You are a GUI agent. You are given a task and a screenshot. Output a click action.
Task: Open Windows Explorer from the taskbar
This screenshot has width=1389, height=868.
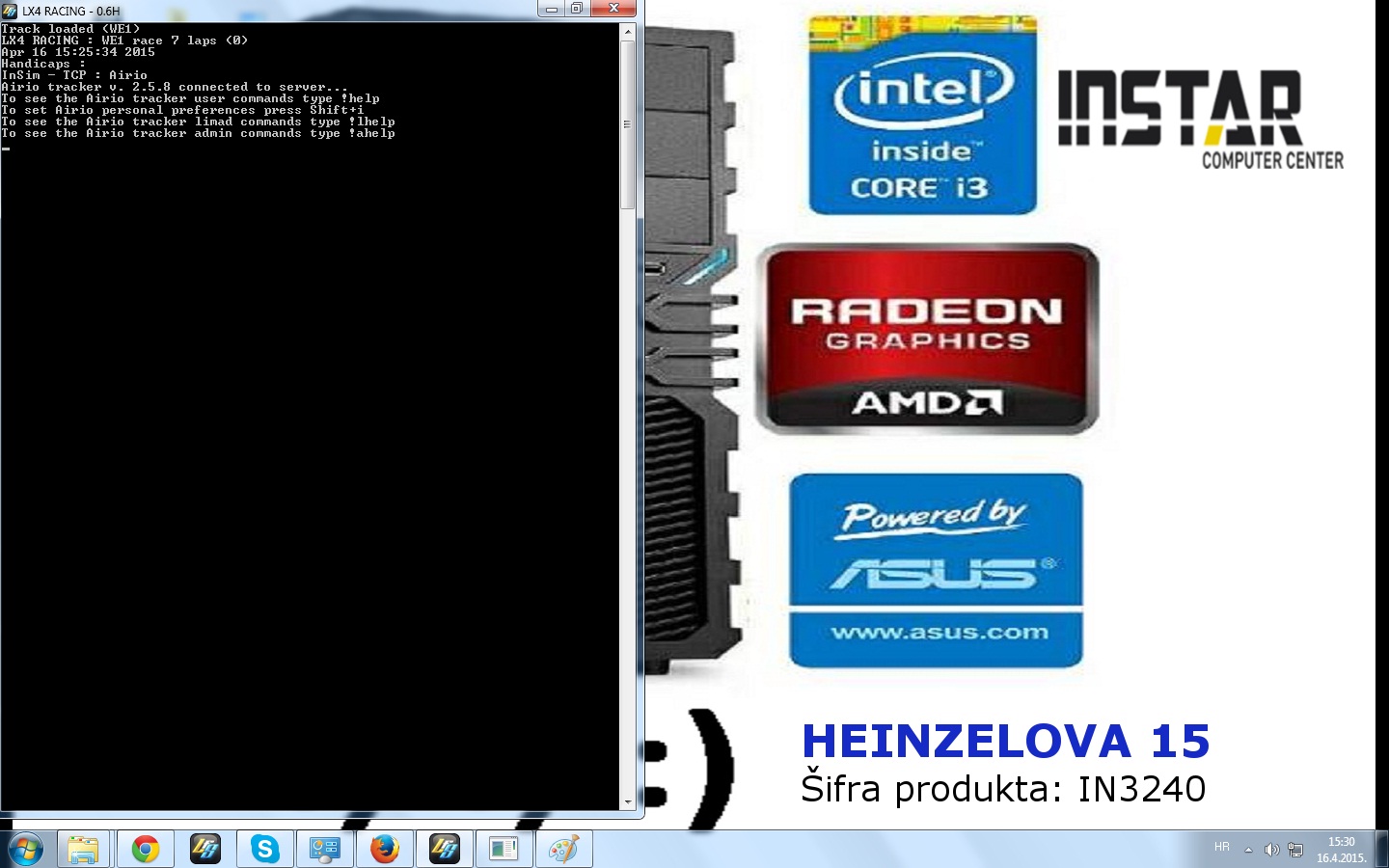84,850
